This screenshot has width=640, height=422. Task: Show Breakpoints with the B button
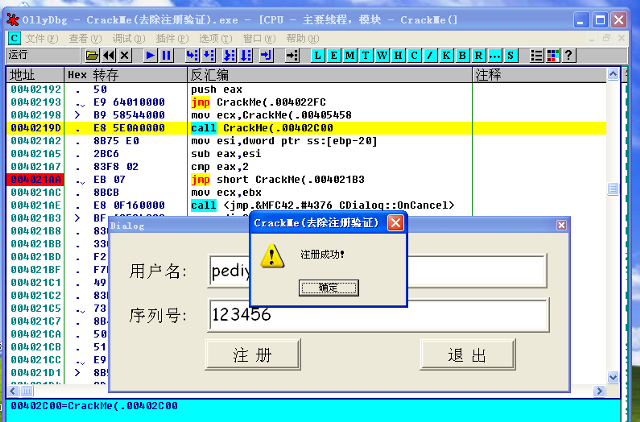pos(462,55)
